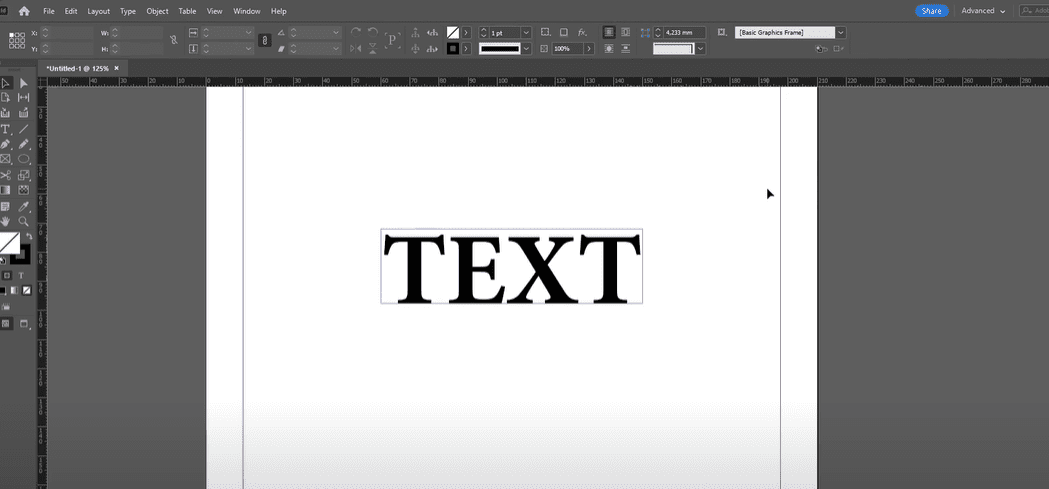Open the rotation angle dropdown
1049x489 pixels.
click(336, 32)
